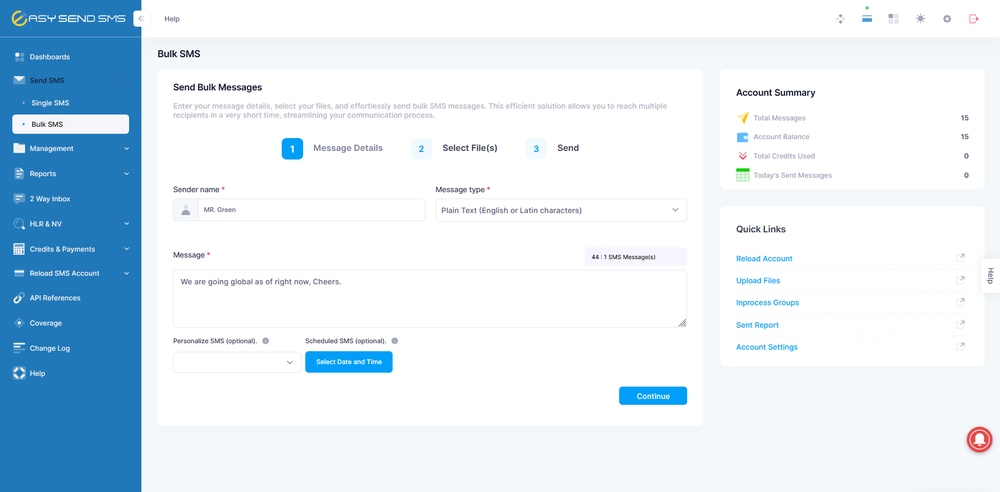Click the Scheduled SMS info icon

click(394, 341)
